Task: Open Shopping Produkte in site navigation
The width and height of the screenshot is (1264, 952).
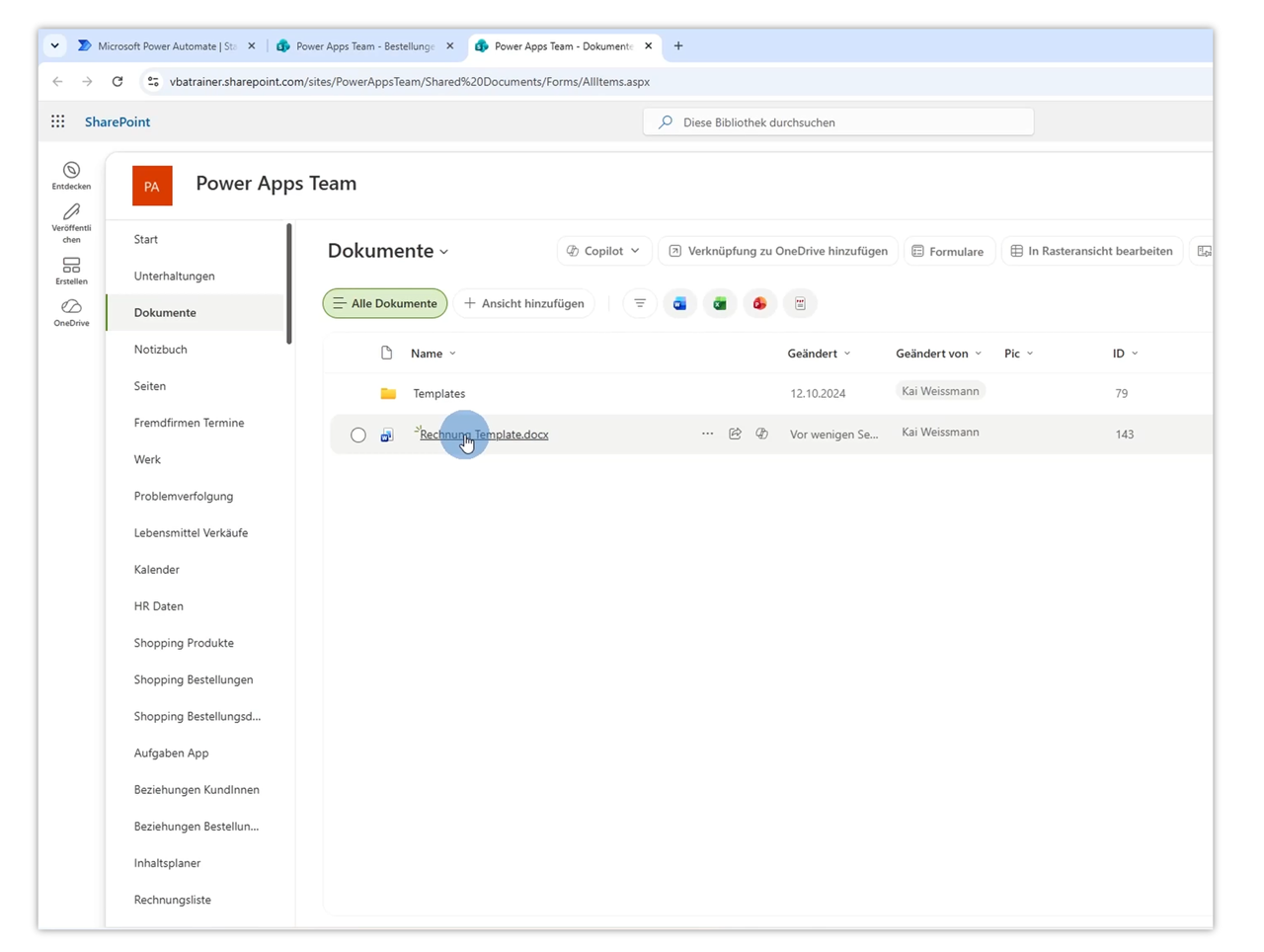Action: [185, 643]
